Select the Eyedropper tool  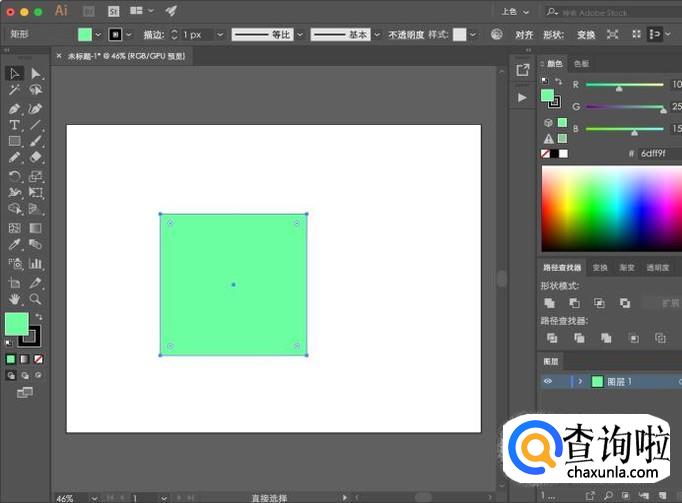[14, 244]
